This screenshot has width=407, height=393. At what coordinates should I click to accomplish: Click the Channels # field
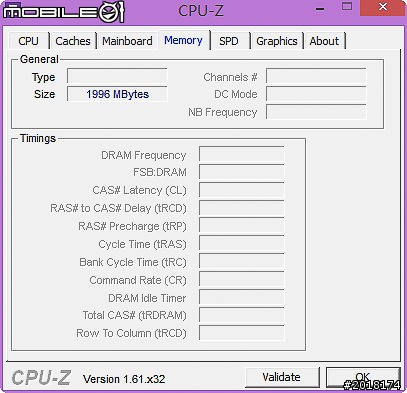click(x=316, y=76)
